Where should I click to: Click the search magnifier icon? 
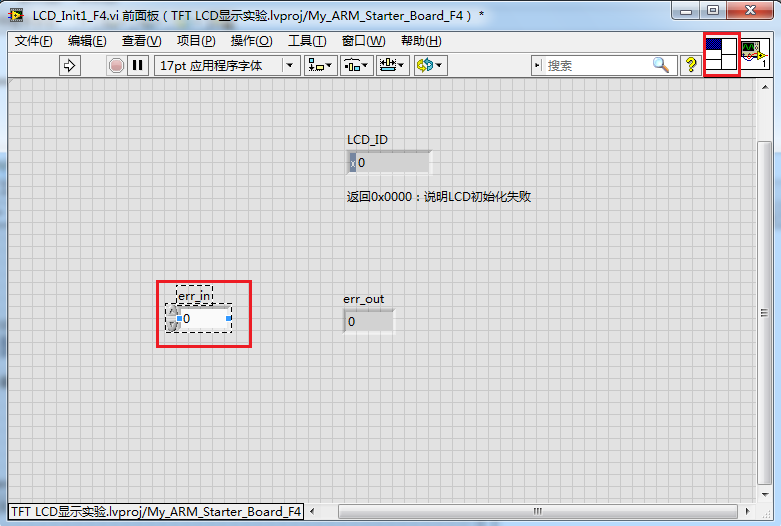pyautogui.click(x=660, y=65)
